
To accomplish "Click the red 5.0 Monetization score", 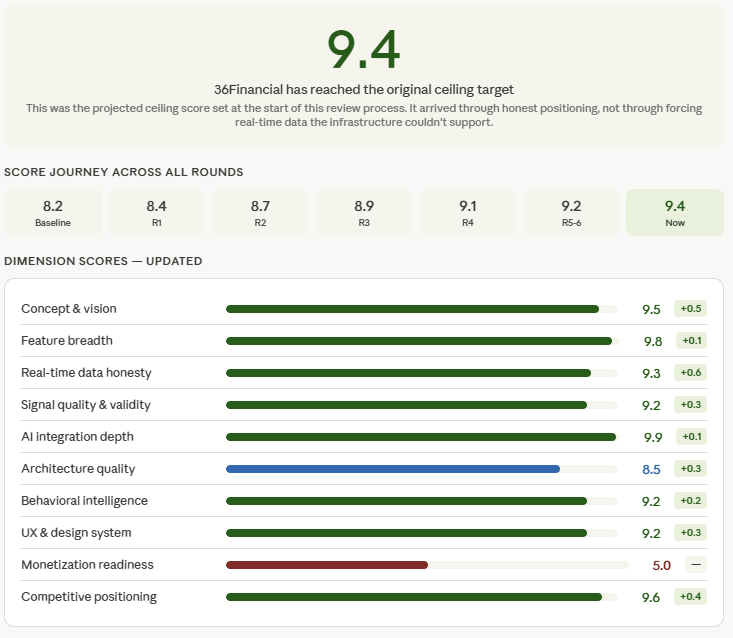I will 661,566.
